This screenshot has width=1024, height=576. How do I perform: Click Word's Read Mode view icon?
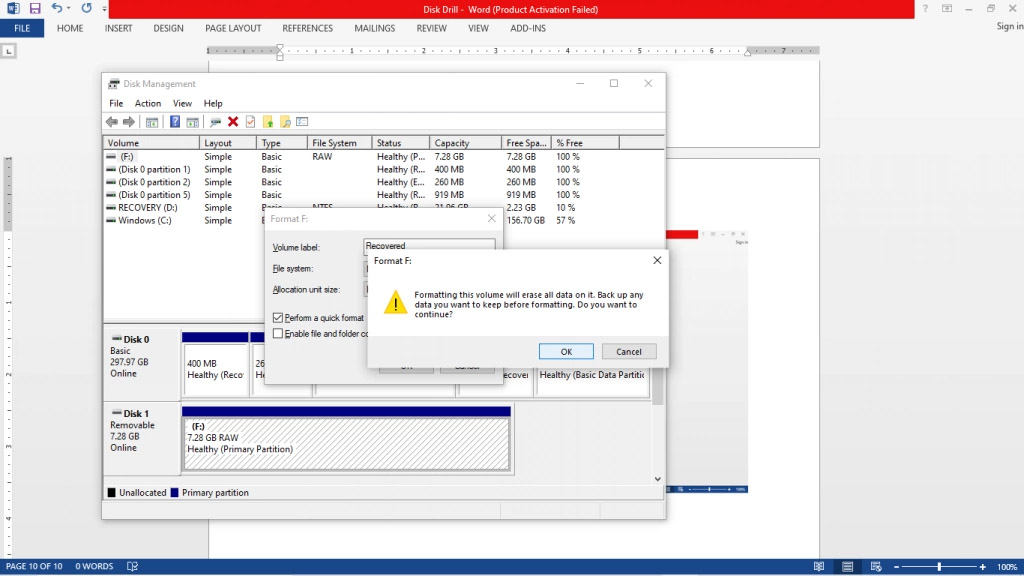[x=818, y=567]
